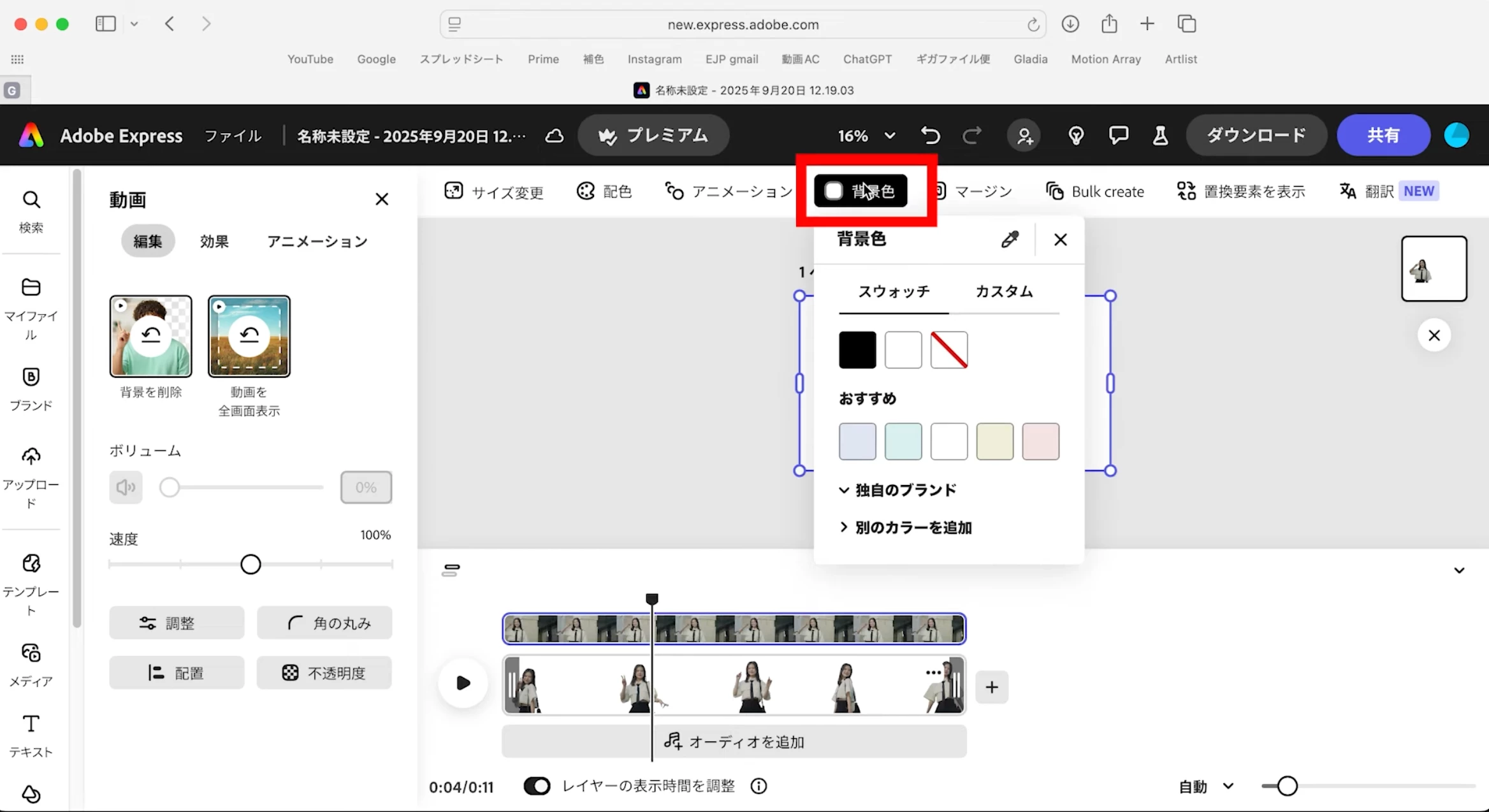Play the video timeline
Viewport: 1489px width, 812px height.
pyautogui.click(x=463, y=683)
